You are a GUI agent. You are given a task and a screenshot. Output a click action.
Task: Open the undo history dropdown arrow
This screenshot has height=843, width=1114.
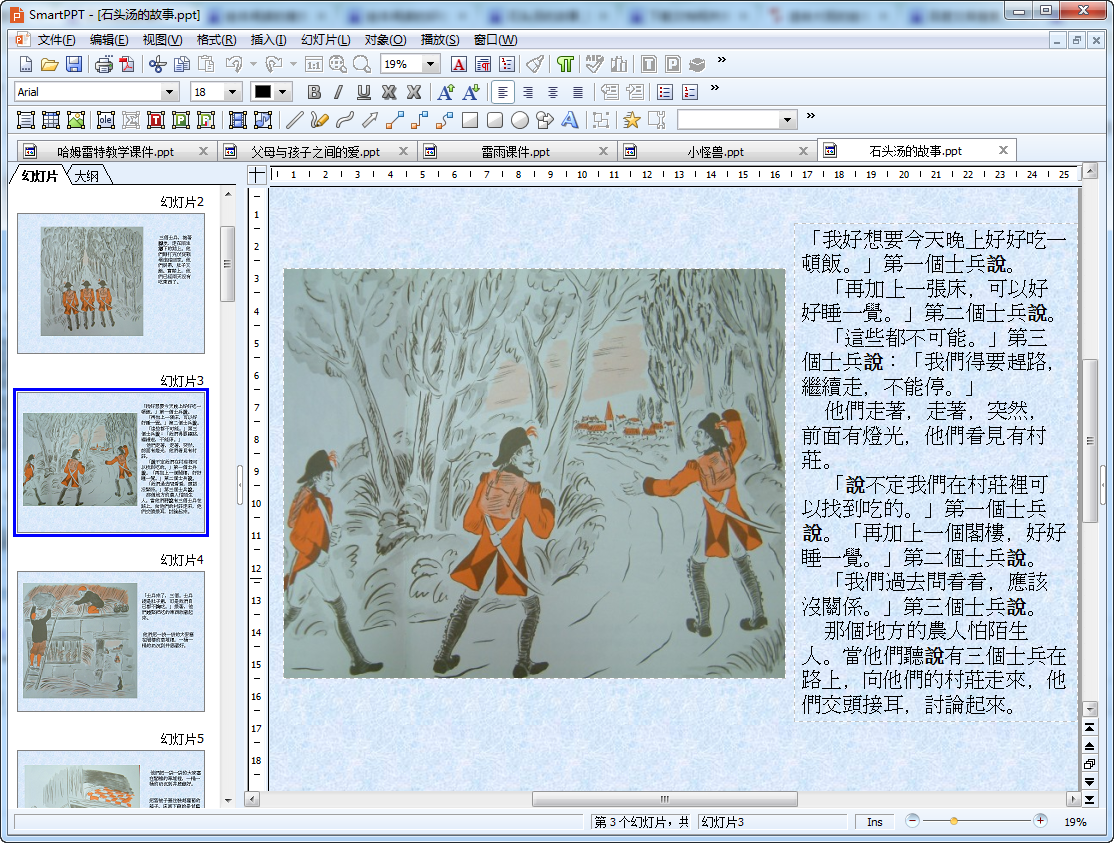(253, 65)
